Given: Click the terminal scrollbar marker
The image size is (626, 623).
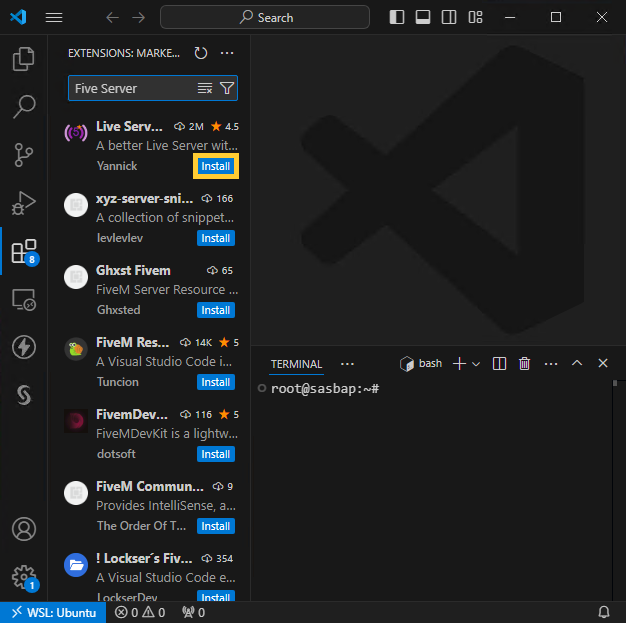Looking at the screenshot, I should tap(615, 383).
